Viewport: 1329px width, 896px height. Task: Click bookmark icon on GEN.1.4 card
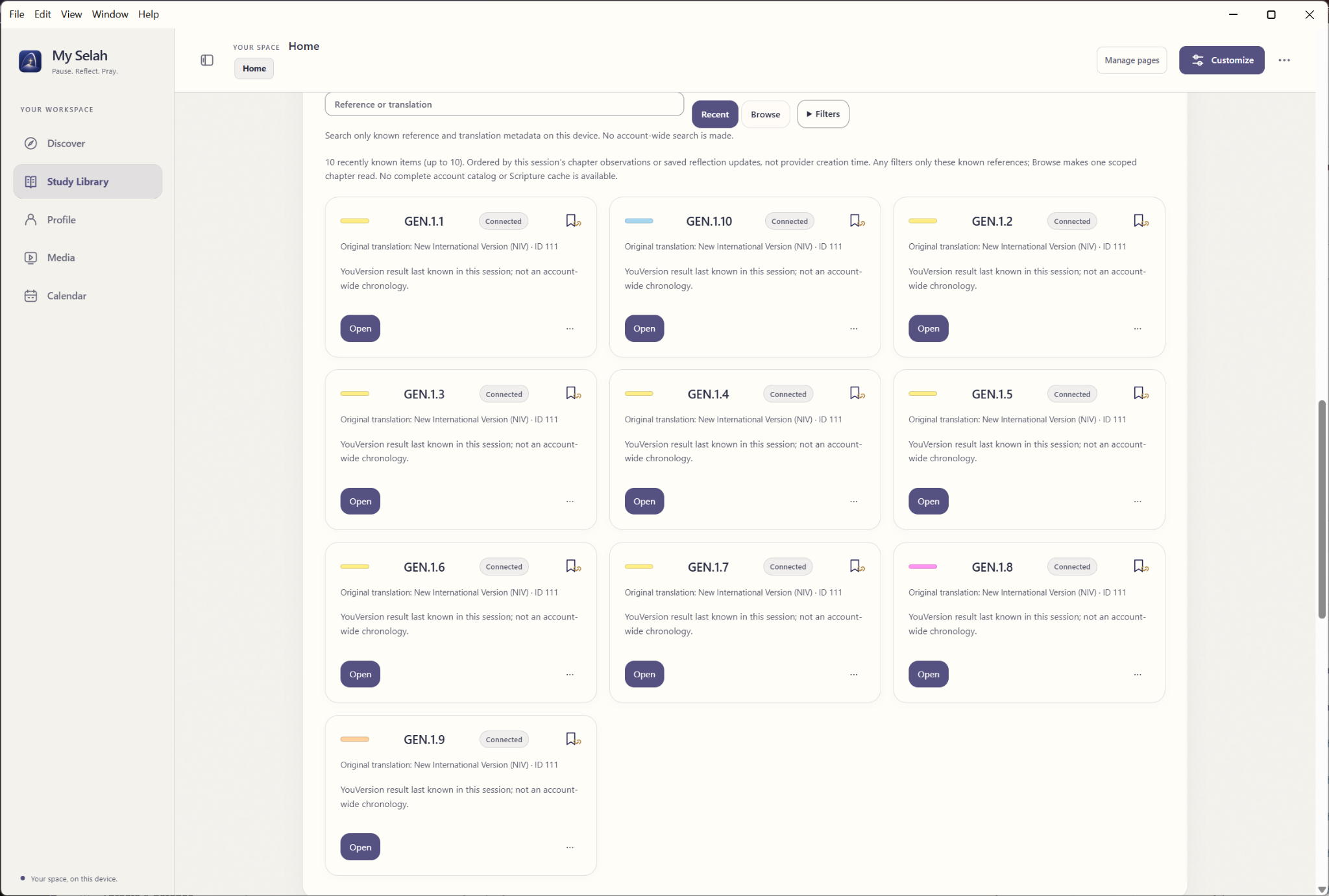pos(857,393)
